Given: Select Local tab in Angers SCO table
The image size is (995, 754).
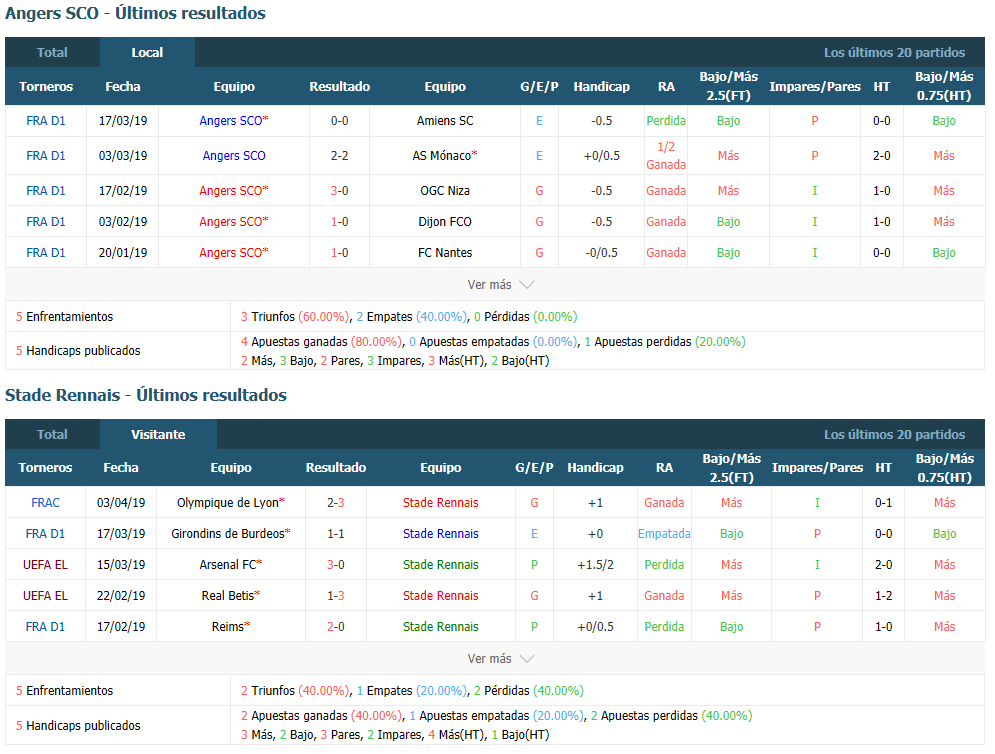Looking at the screenshot, I should click(147, 53).
